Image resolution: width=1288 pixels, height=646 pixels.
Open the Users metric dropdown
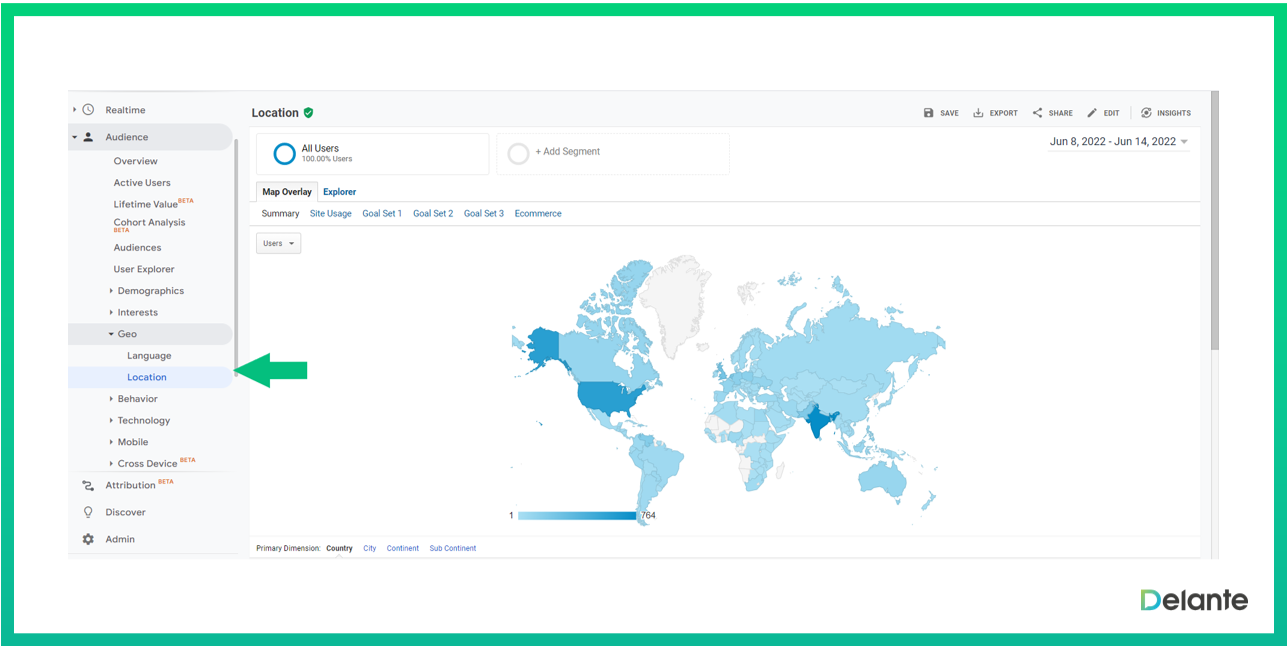click(x=278, y=243)
